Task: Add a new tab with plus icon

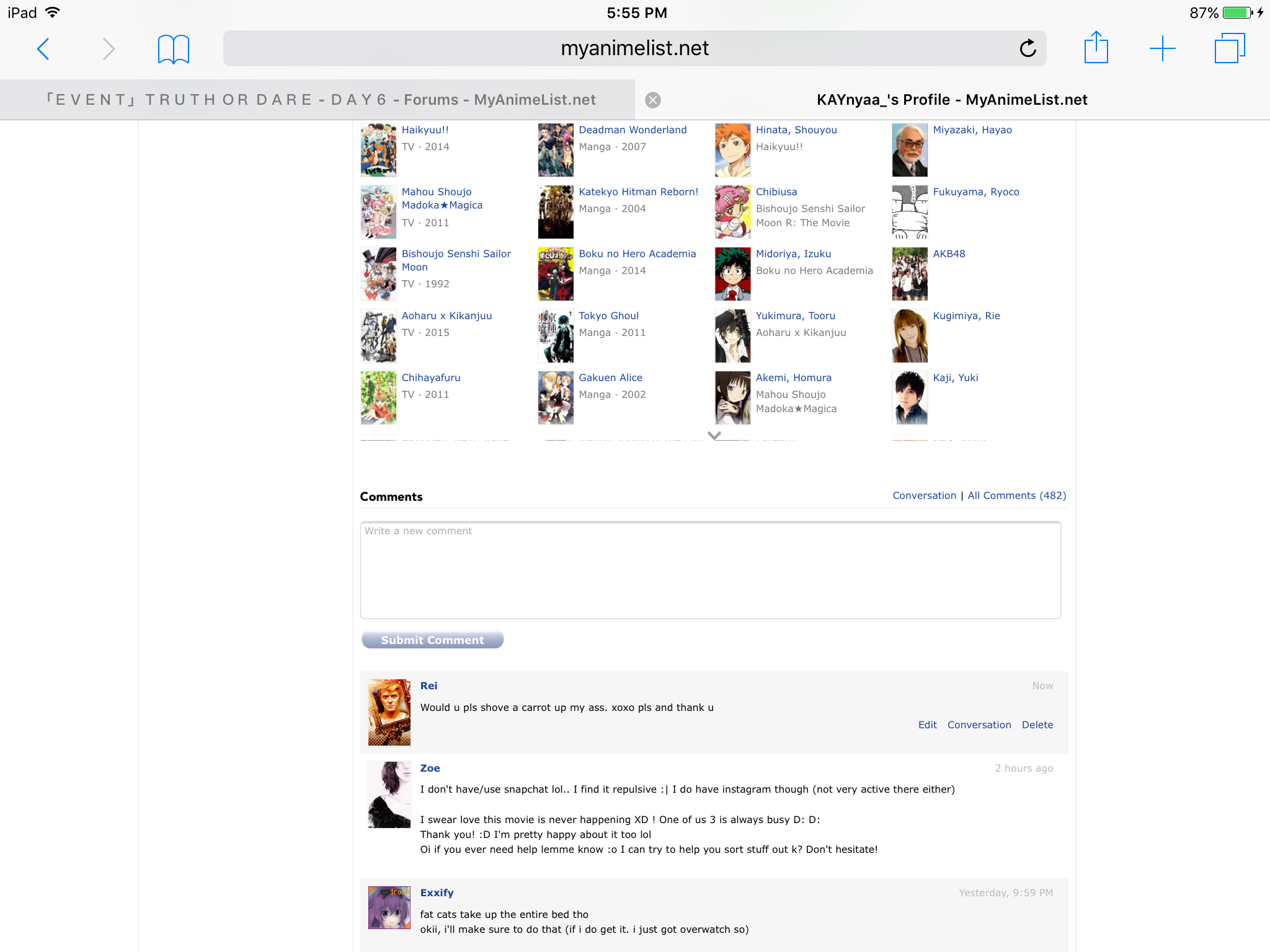Action: 1162,48
